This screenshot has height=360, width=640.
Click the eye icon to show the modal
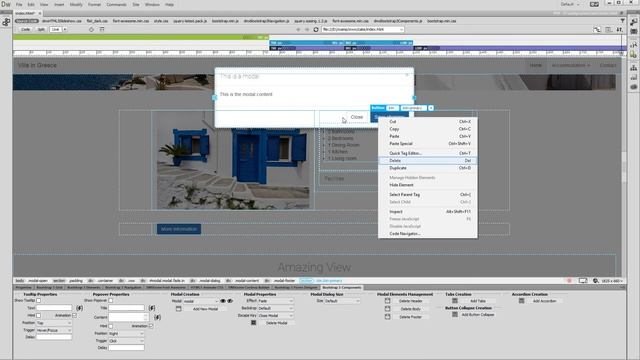tap(223, 301)
